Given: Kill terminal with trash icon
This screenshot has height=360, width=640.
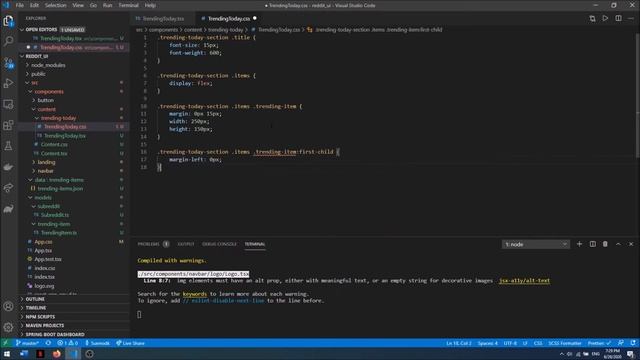Looking at the screenshot, I should (x=605, y=244).
